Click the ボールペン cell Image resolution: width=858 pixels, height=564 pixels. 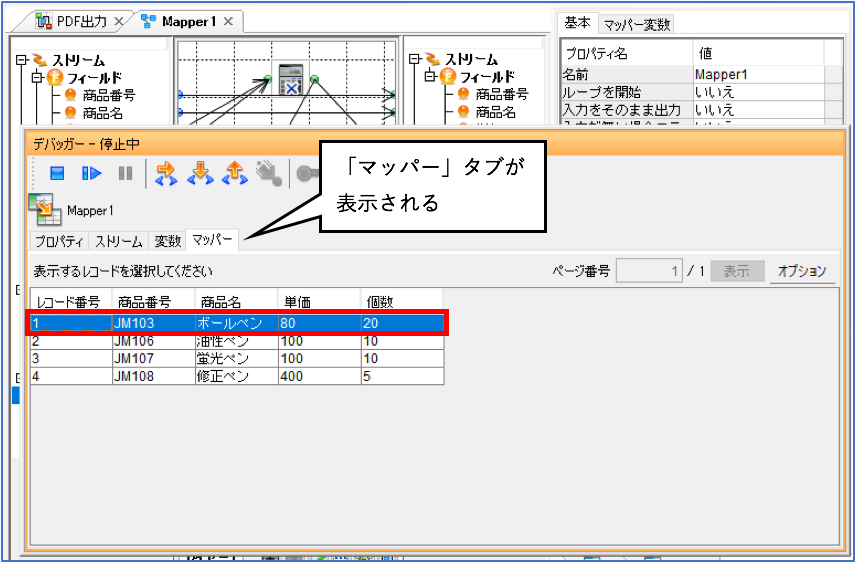[x=236, y=323]
